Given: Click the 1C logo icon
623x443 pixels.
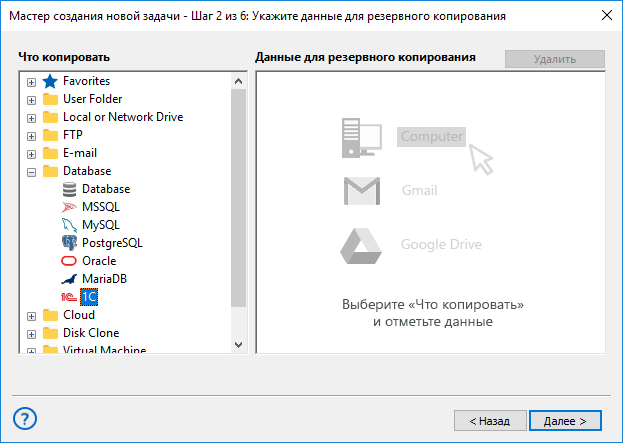Looking at the screenshot, I should 69,297.
